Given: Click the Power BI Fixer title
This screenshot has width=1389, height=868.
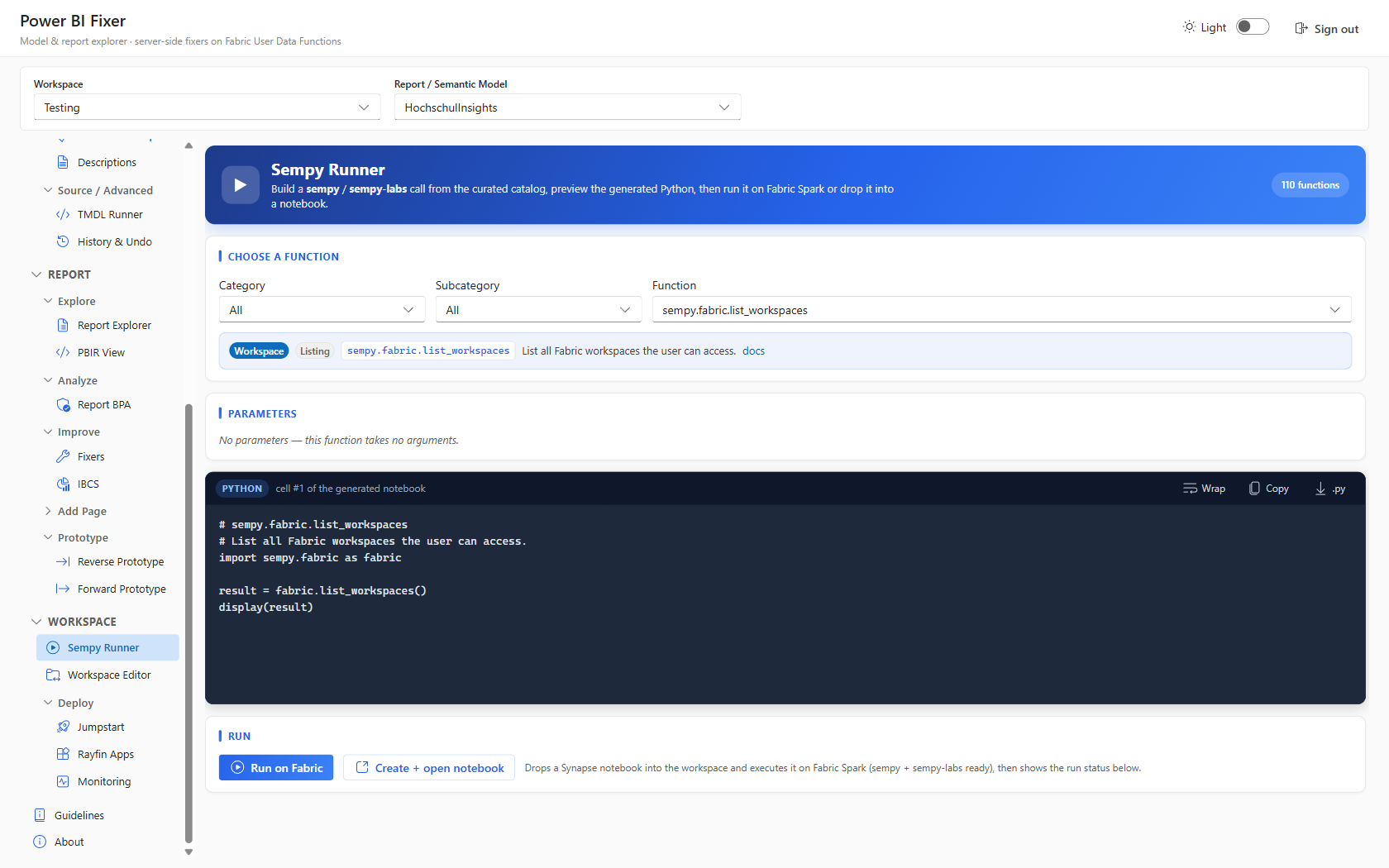Looking at the screenshot, I should [73, 21].
